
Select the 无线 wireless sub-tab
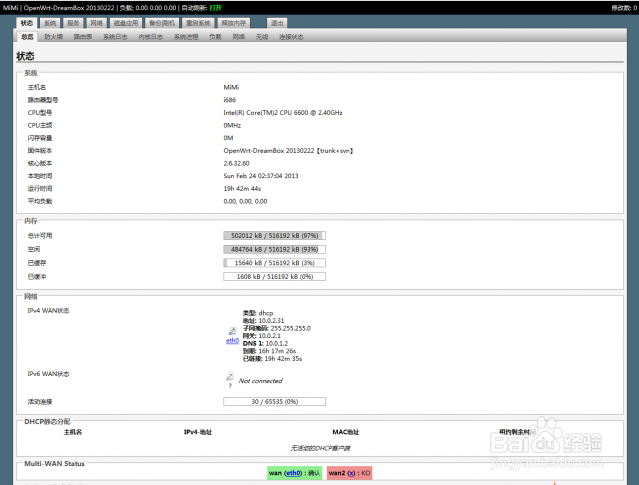[262, 37]
